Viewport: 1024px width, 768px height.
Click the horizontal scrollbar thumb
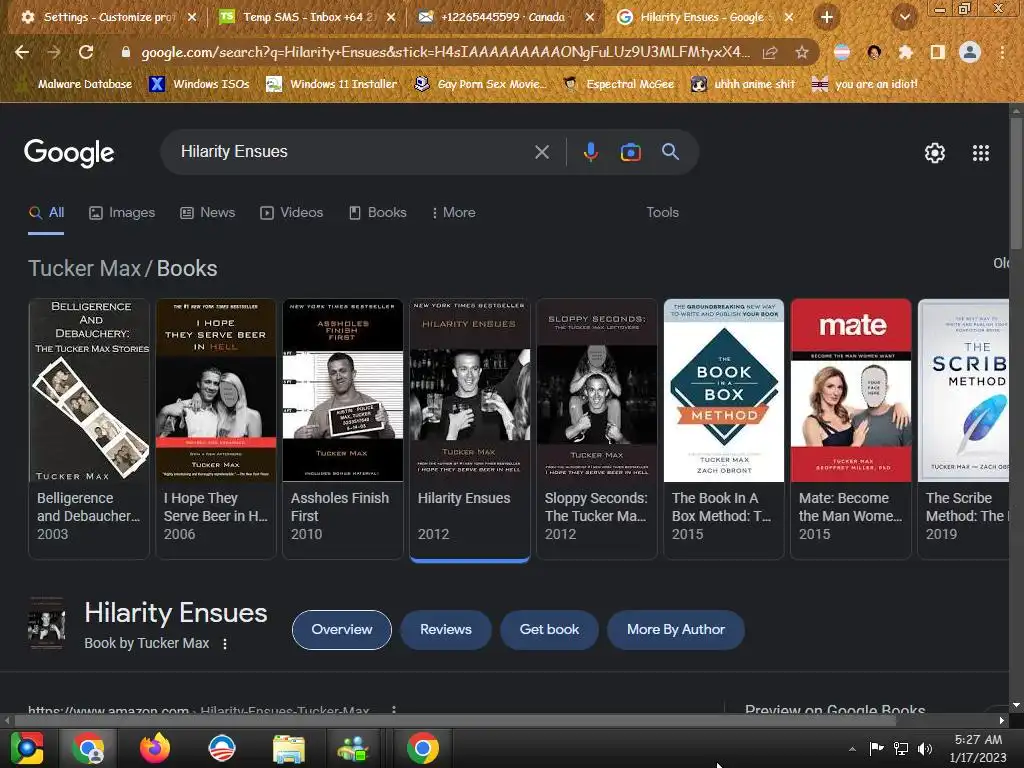click(x=455, y=720)
